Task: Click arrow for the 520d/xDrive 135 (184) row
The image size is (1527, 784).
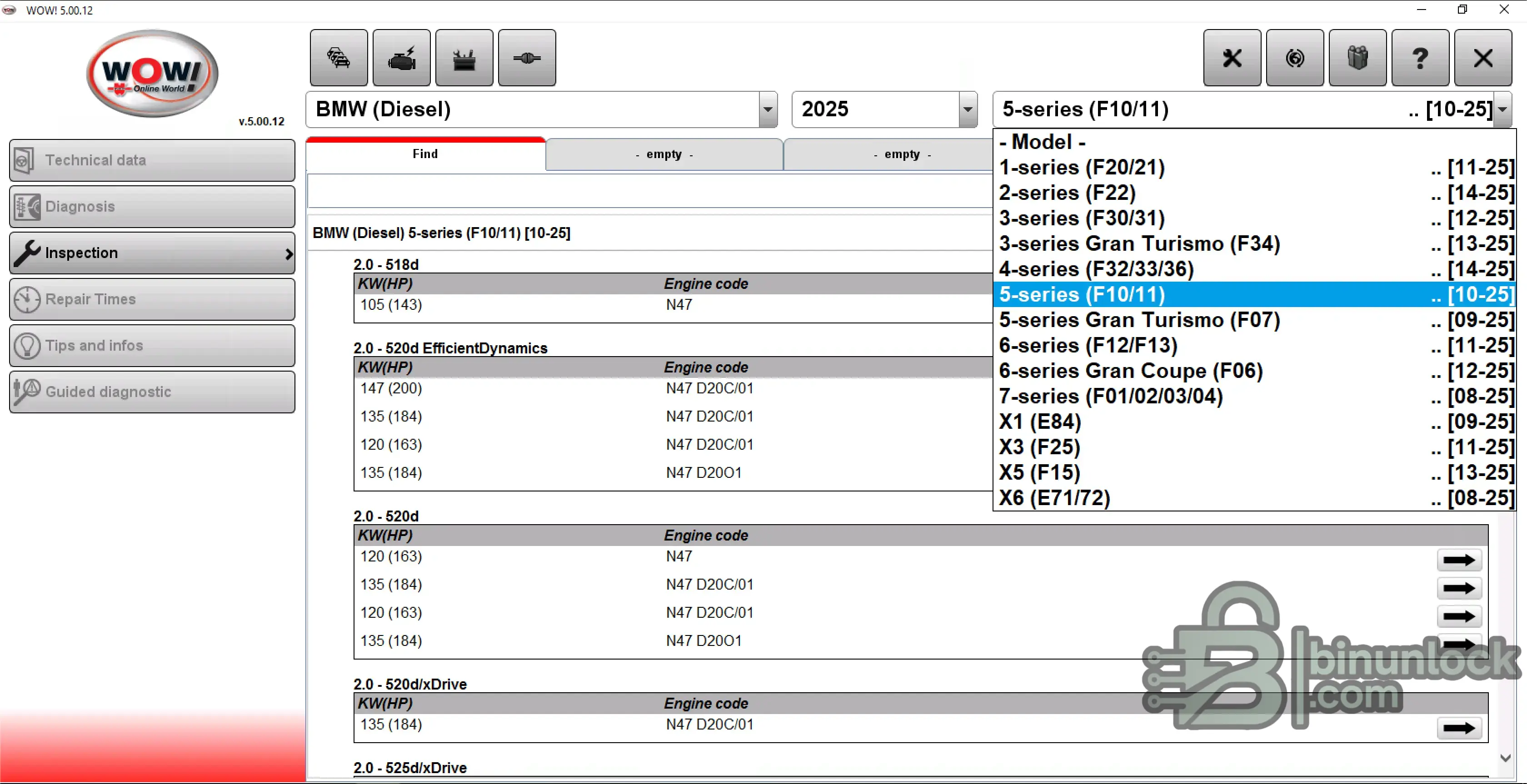Action: [1459, 728]
